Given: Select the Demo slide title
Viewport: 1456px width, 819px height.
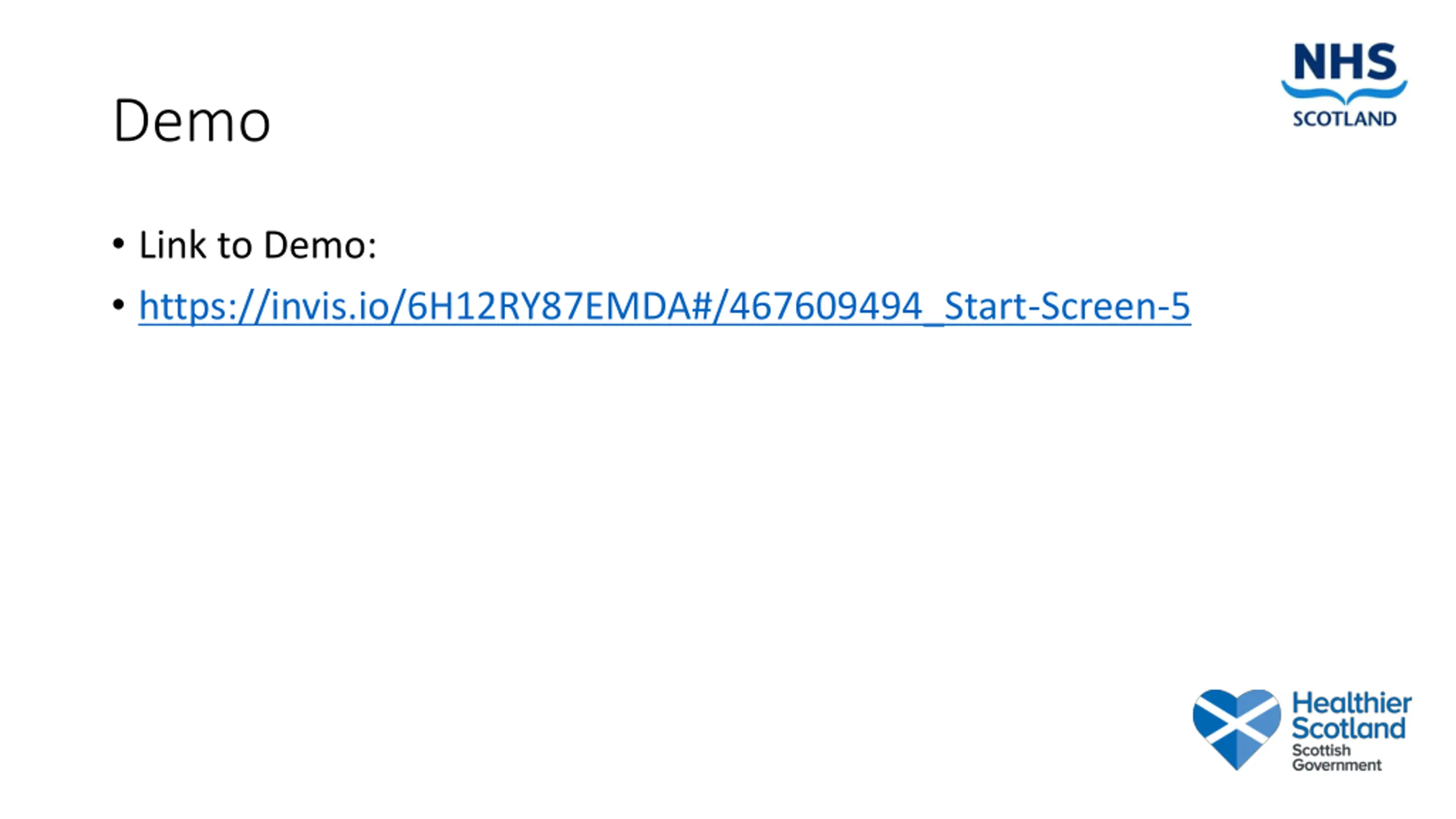Looking at the screenshot, I should click(192, 121).
